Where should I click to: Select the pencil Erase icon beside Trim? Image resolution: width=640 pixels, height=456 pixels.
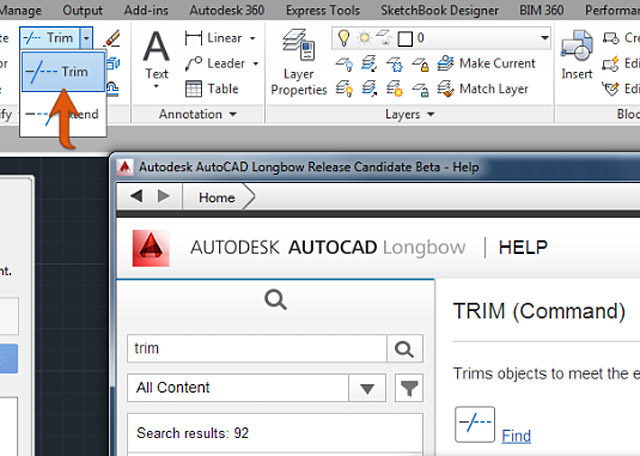click(x=112, y=38)
